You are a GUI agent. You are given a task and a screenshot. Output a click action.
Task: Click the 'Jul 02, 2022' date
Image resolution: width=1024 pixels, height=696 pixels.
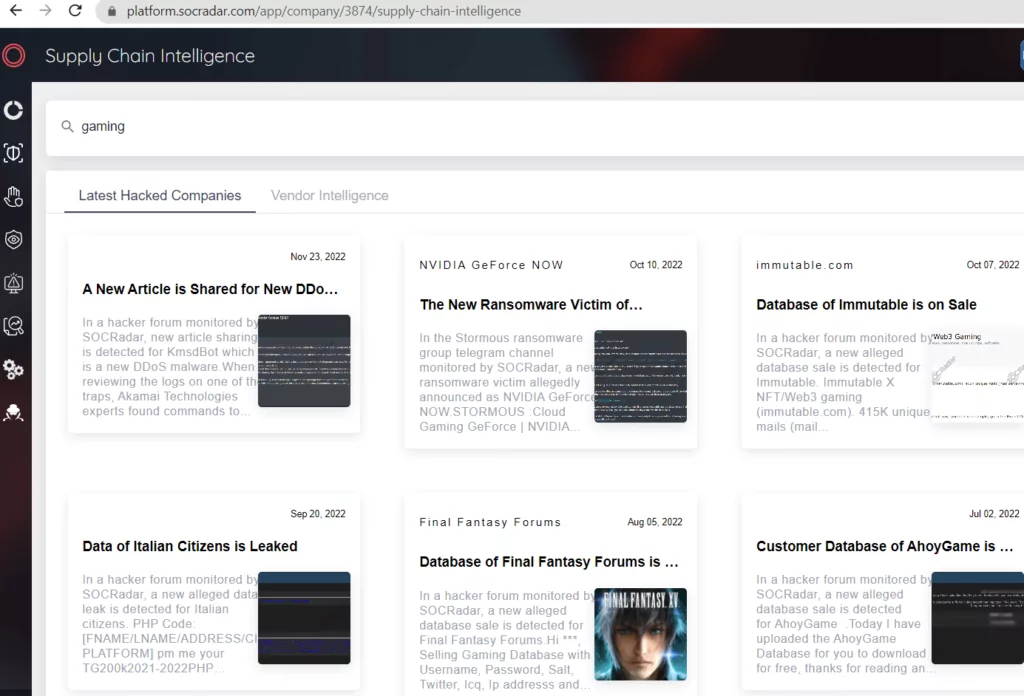(994, 514)
